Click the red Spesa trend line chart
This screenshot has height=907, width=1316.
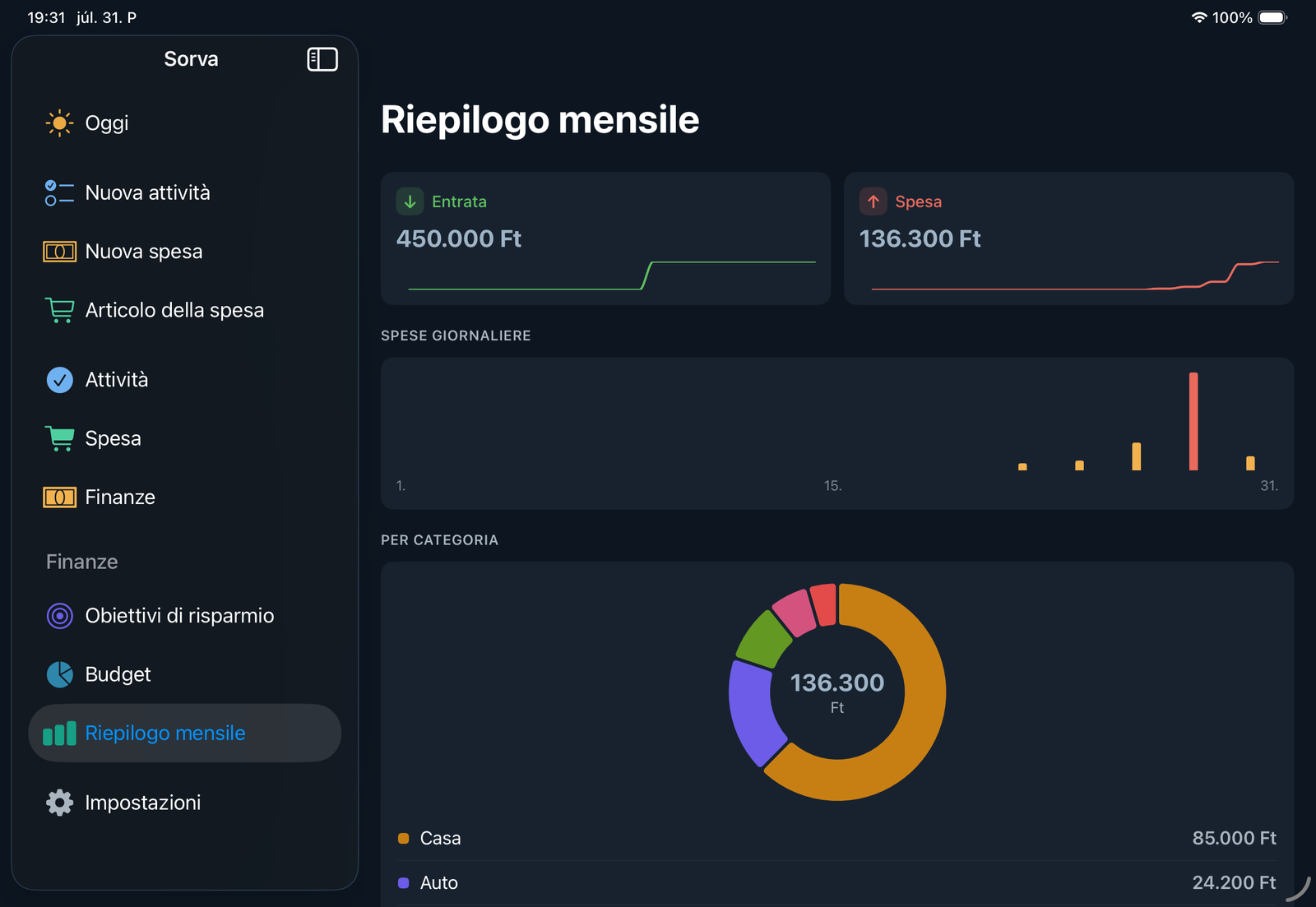tap(1075, 275)
